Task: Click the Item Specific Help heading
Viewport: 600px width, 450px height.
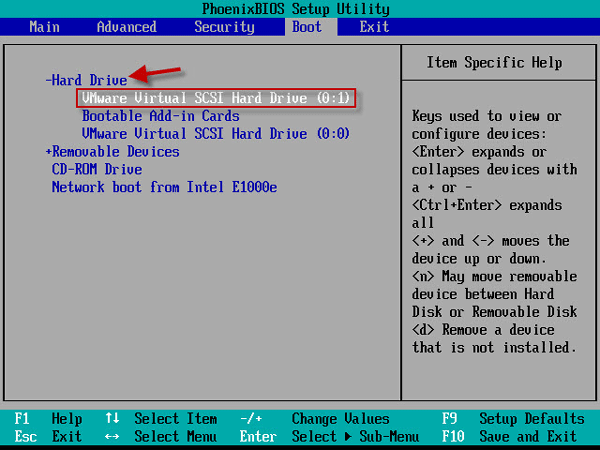Action: [494, 62]
